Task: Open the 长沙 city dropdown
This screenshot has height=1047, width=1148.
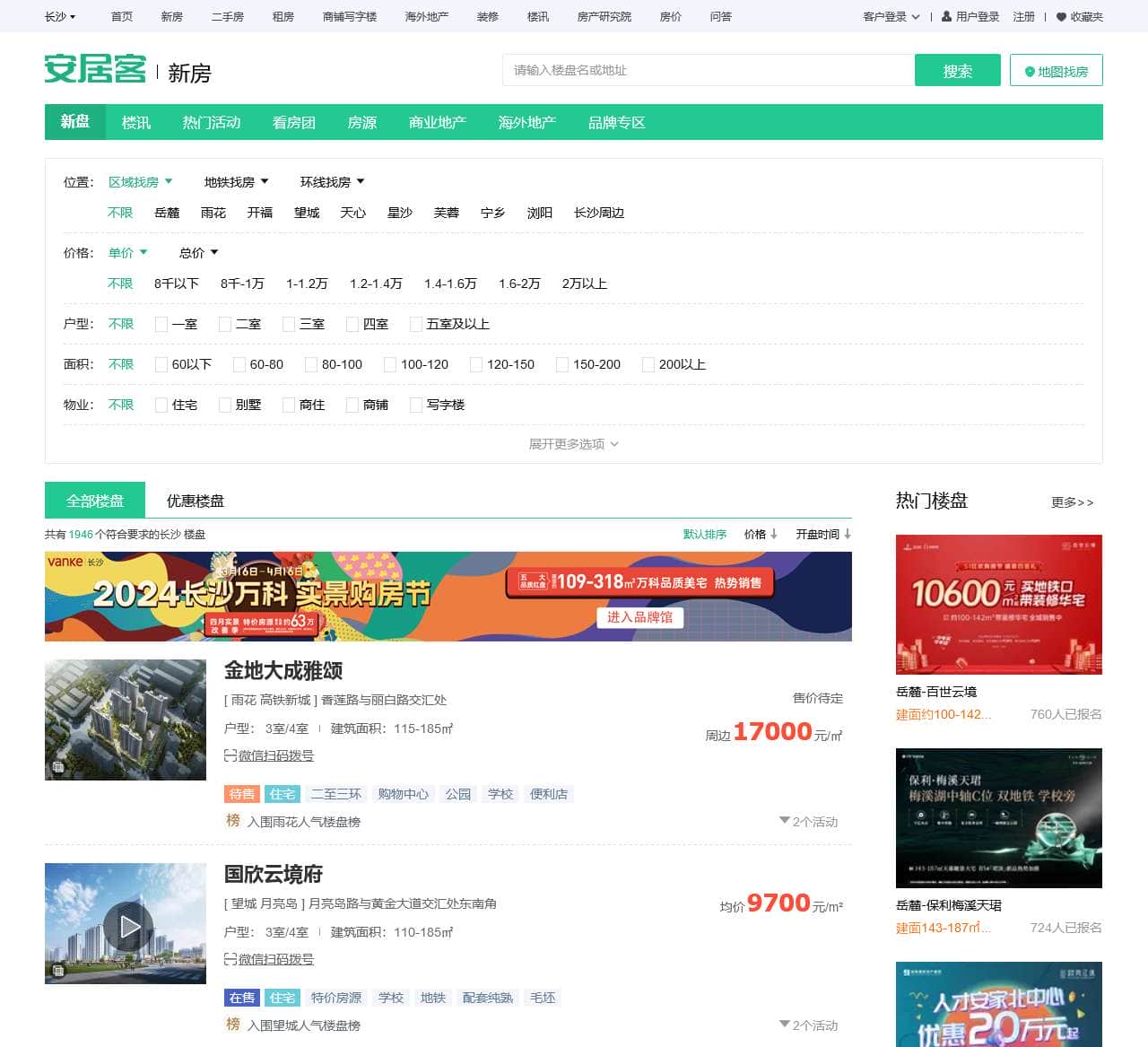Action: [x=60, y=16]
